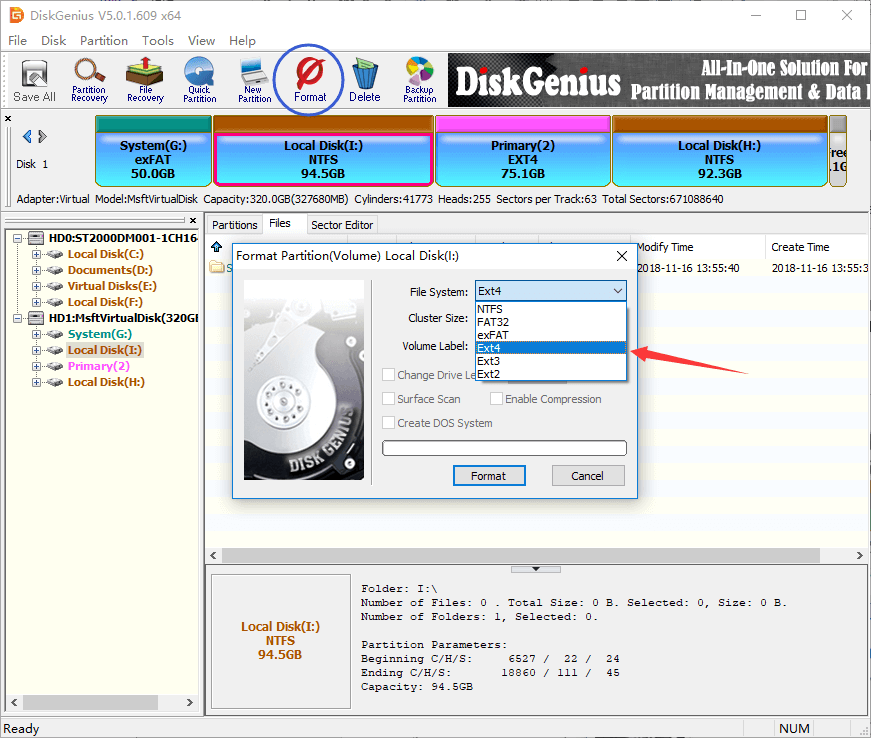The width and height of the screenshot is (871, 738).
Task: Click the Delete partition icon
Action: click(365, 80)
